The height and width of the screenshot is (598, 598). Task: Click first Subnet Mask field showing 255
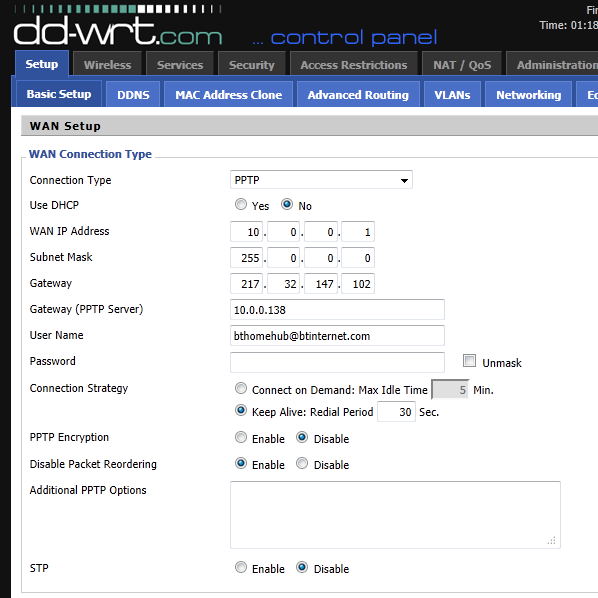tap(246, 257)
